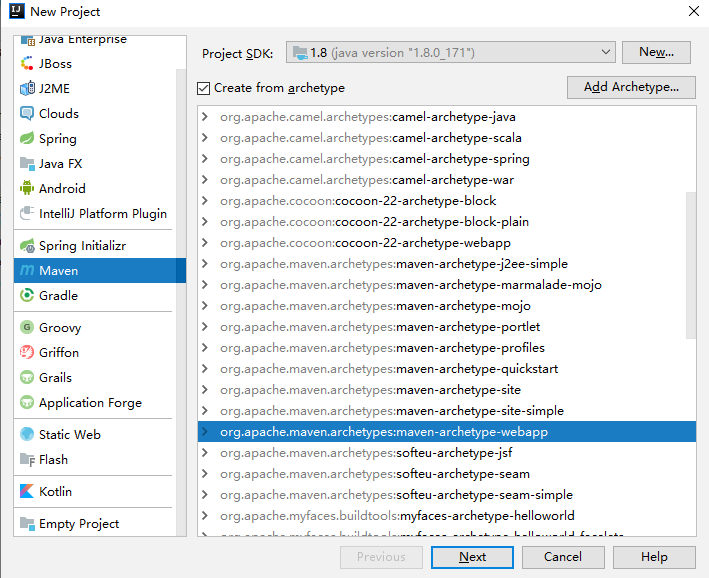This screenshot has height=578, width=709.
Task: Select cocoon-22-archetype-webapp archetype
Action: point(447,242)
